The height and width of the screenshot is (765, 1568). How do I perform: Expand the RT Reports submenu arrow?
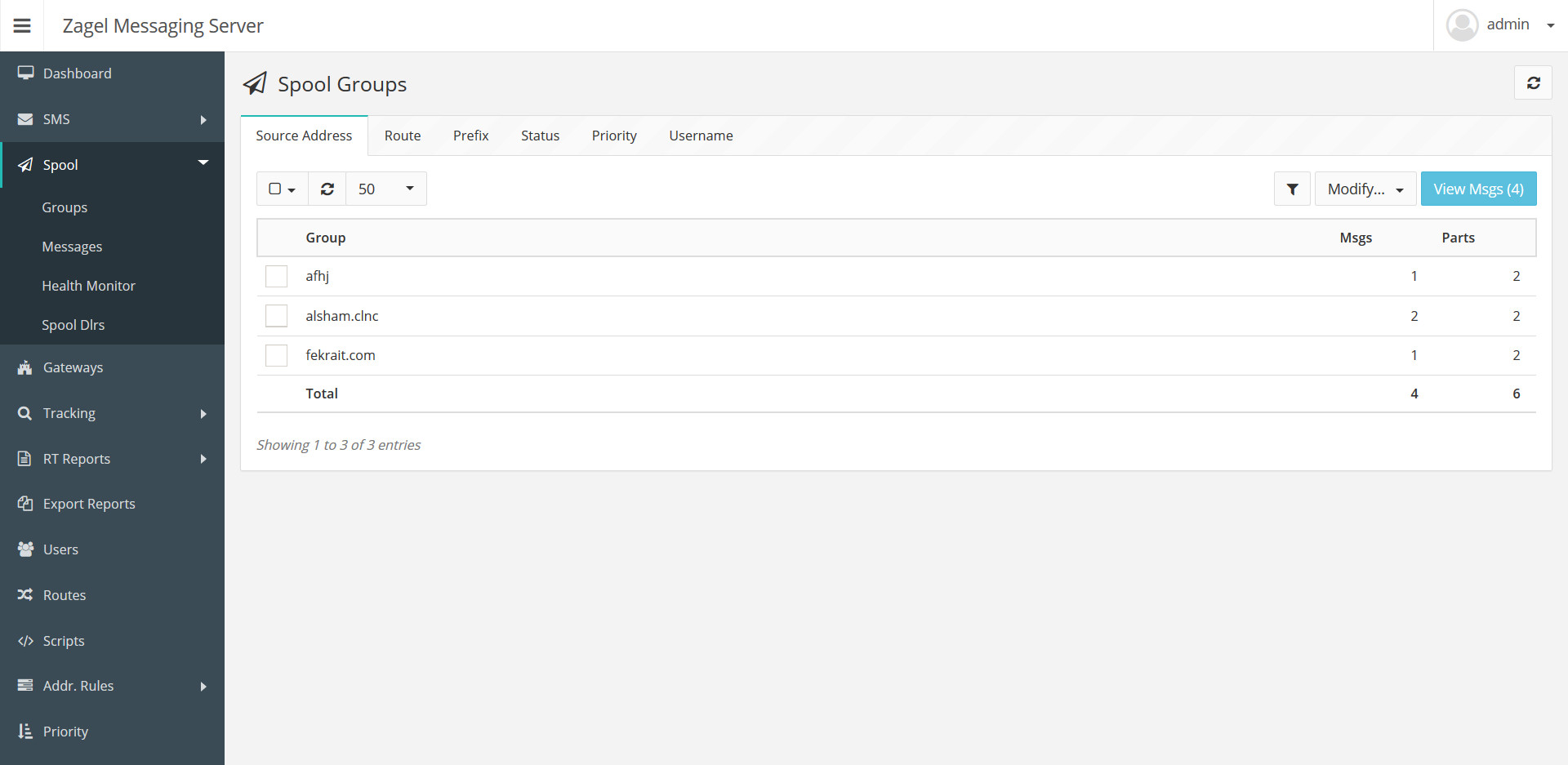click(203, 459)
